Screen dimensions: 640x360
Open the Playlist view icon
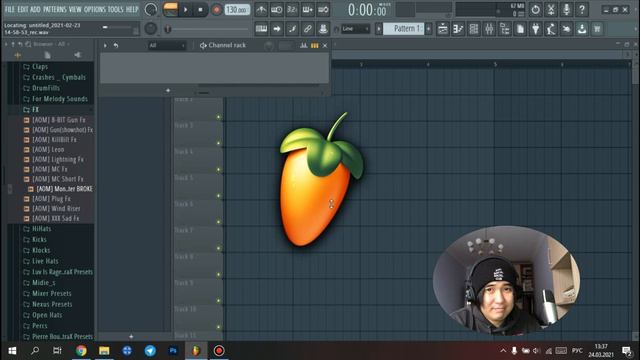[x=442, y=29]
